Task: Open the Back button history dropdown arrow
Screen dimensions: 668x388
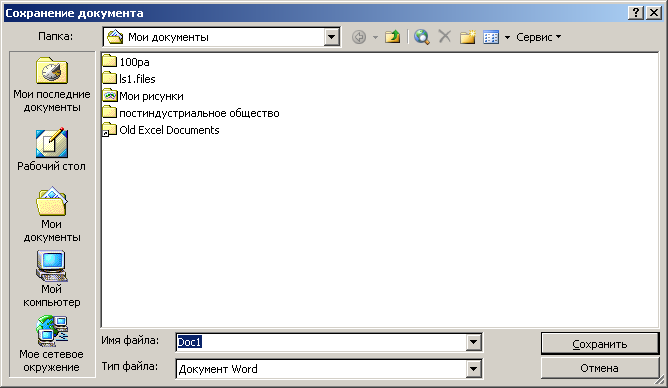Action: tap(375, 37)
